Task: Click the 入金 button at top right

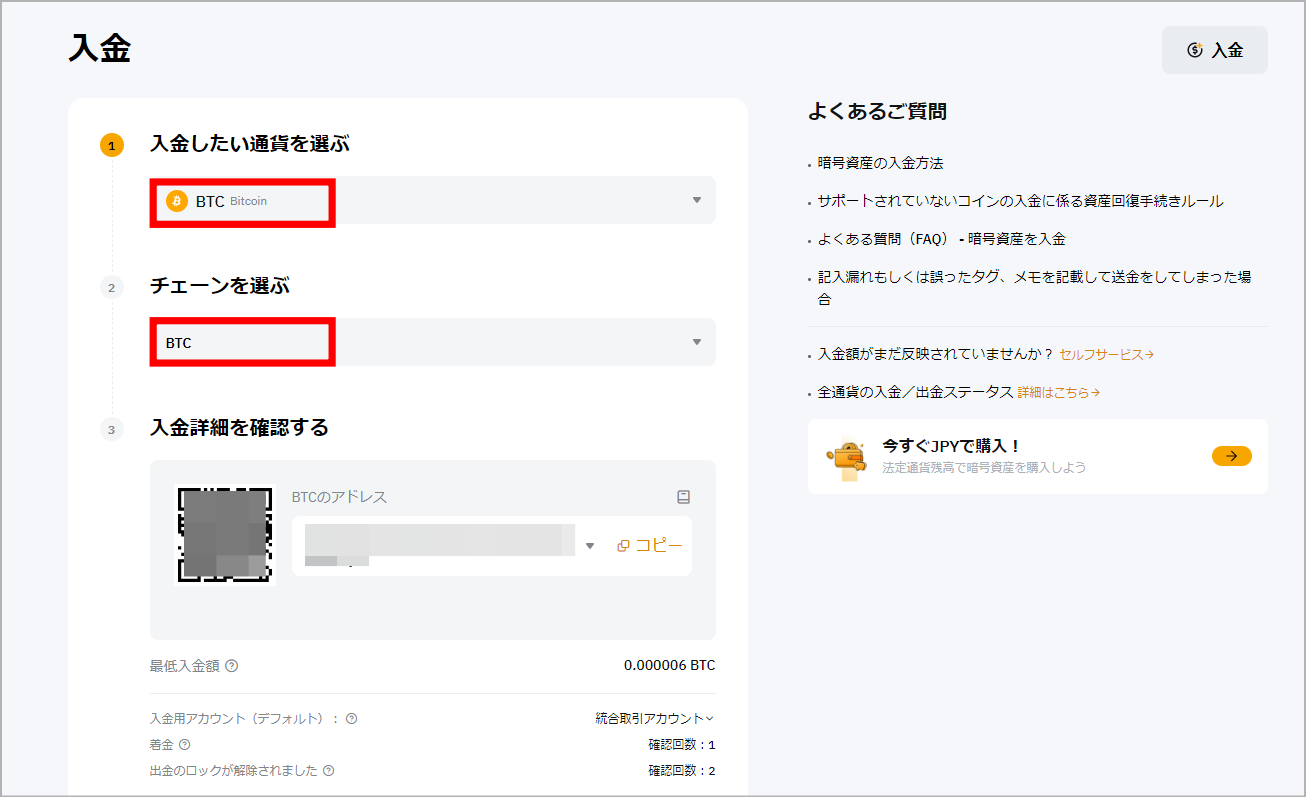Action: point(1214,50)
